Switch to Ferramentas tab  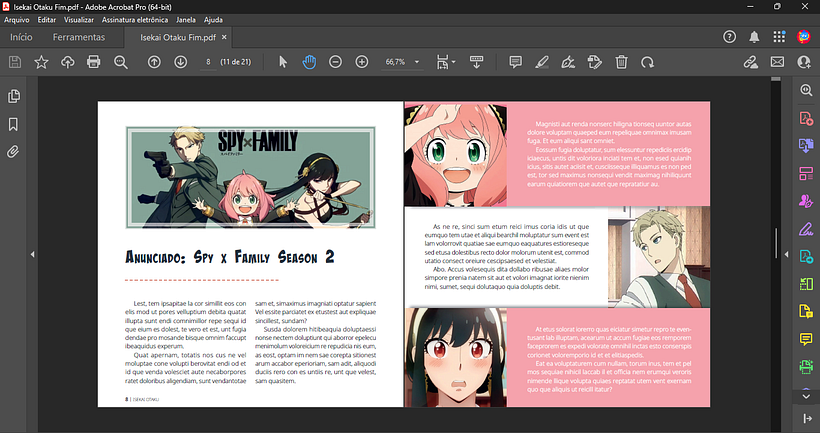(x=79, y=37)
